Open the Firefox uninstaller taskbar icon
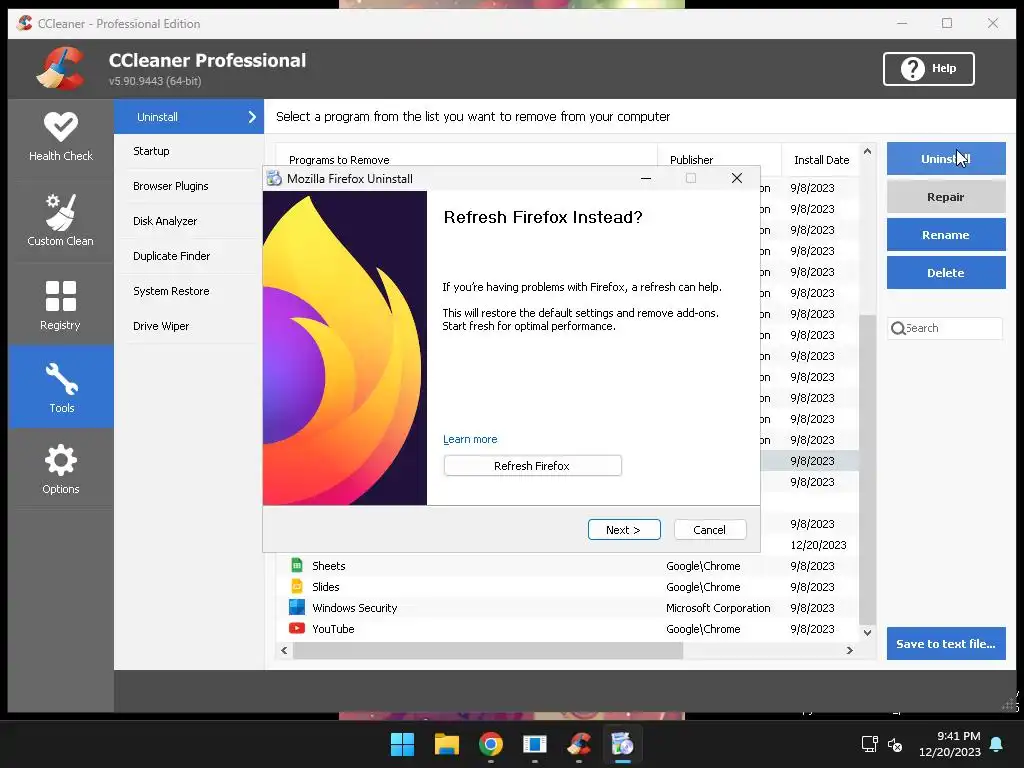 point(623,744)
